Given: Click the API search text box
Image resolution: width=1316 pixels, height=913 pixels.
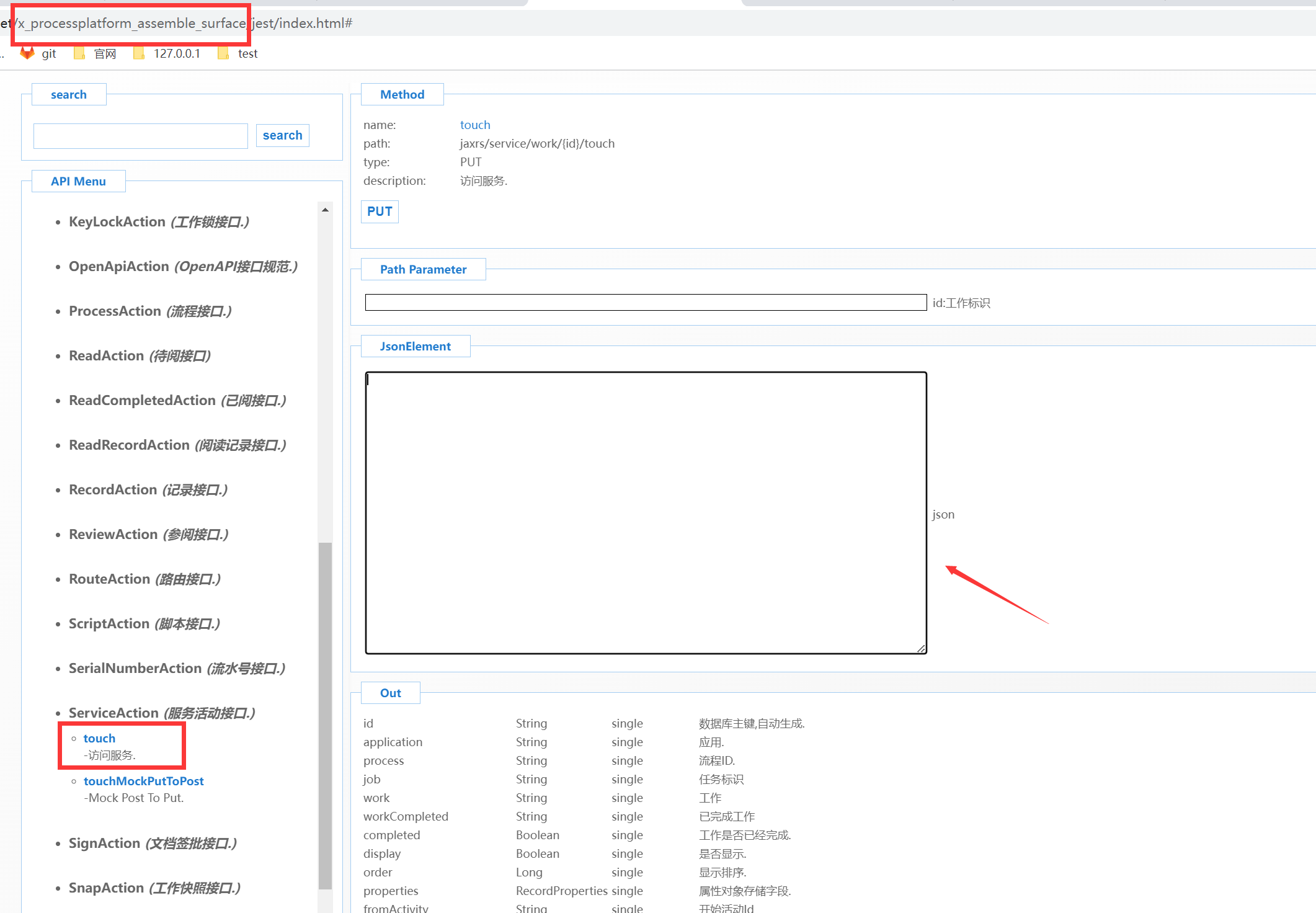Looking at the screenshot, I should coord(141,136).
